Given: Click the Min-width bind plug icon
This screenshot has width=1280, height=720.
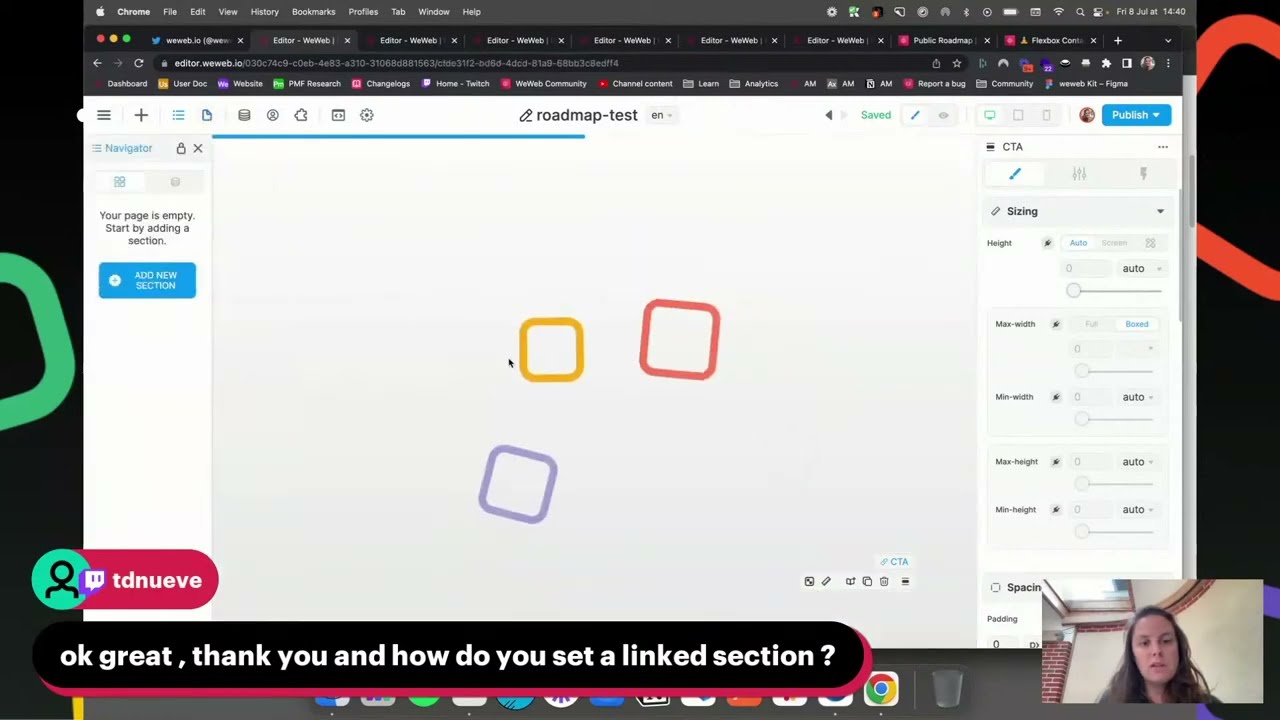Looking at the screenshot, I should point(1056,397).
